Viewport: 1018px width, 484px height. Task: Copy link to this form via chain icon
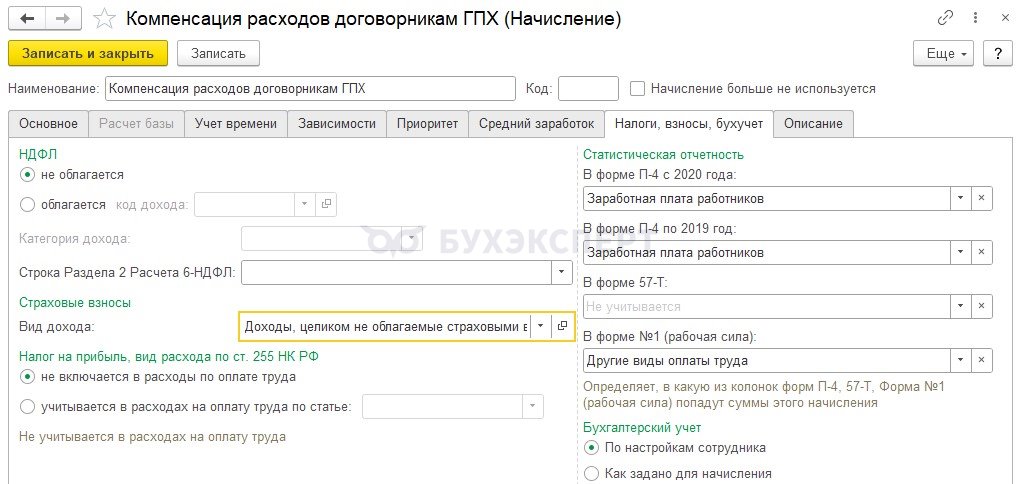(945, 18)
